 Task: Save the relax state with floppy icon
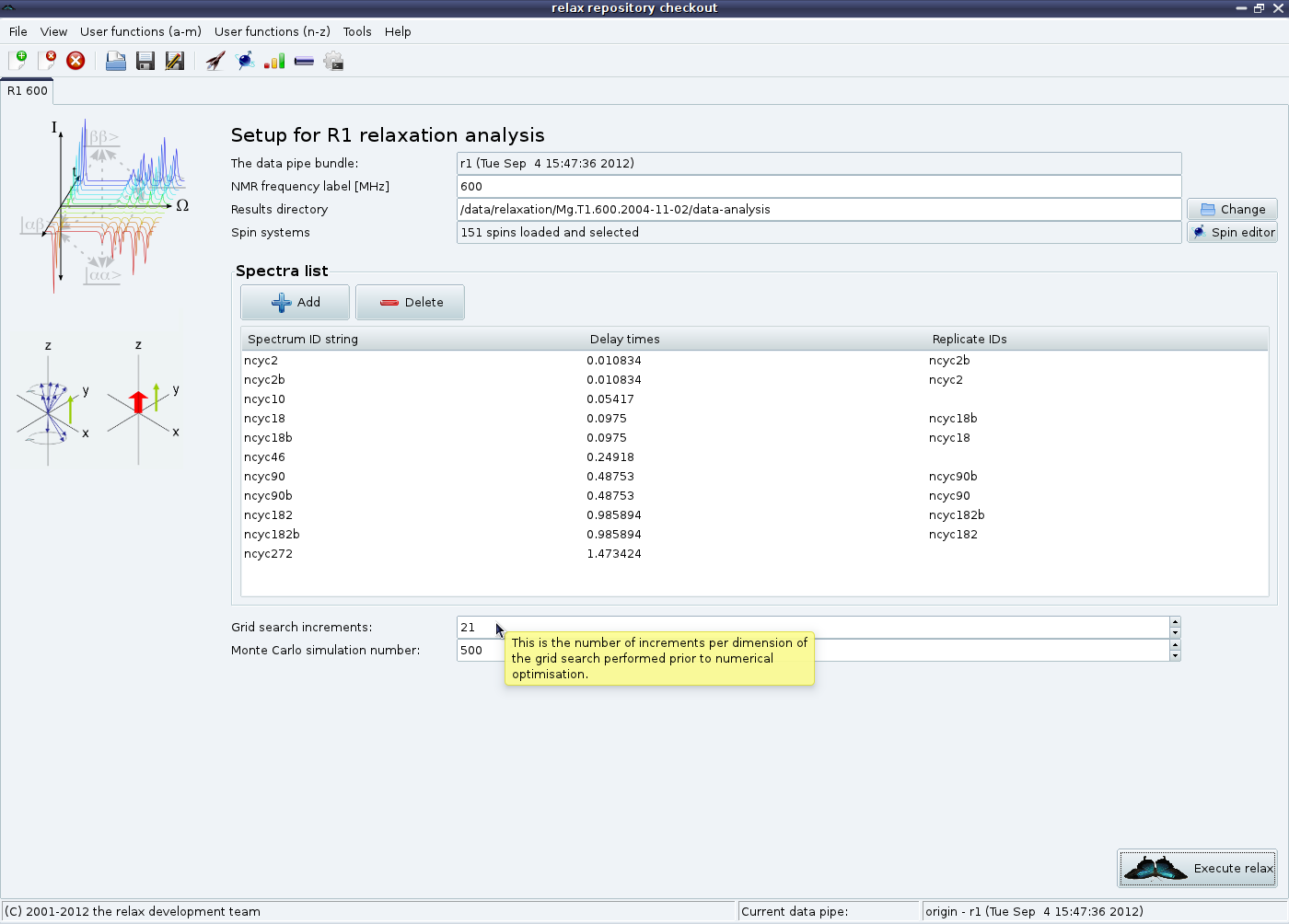pyautogui.click(x=145, y=61)
